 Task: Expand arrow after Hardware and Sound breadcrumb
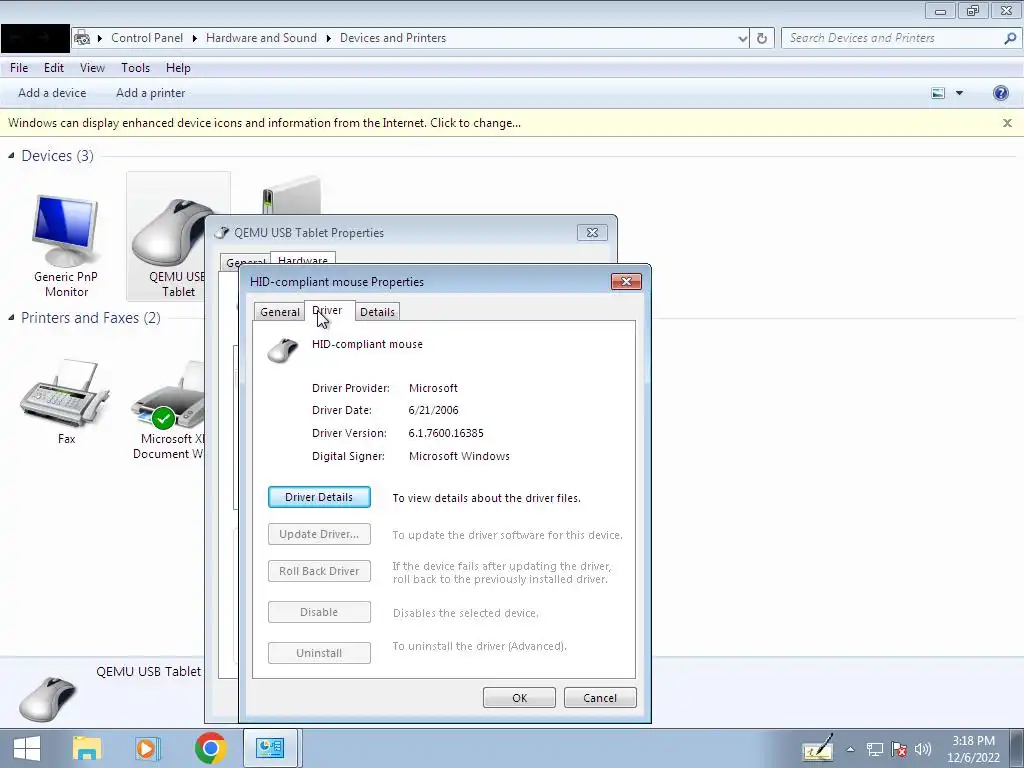(x=328, y=38)
